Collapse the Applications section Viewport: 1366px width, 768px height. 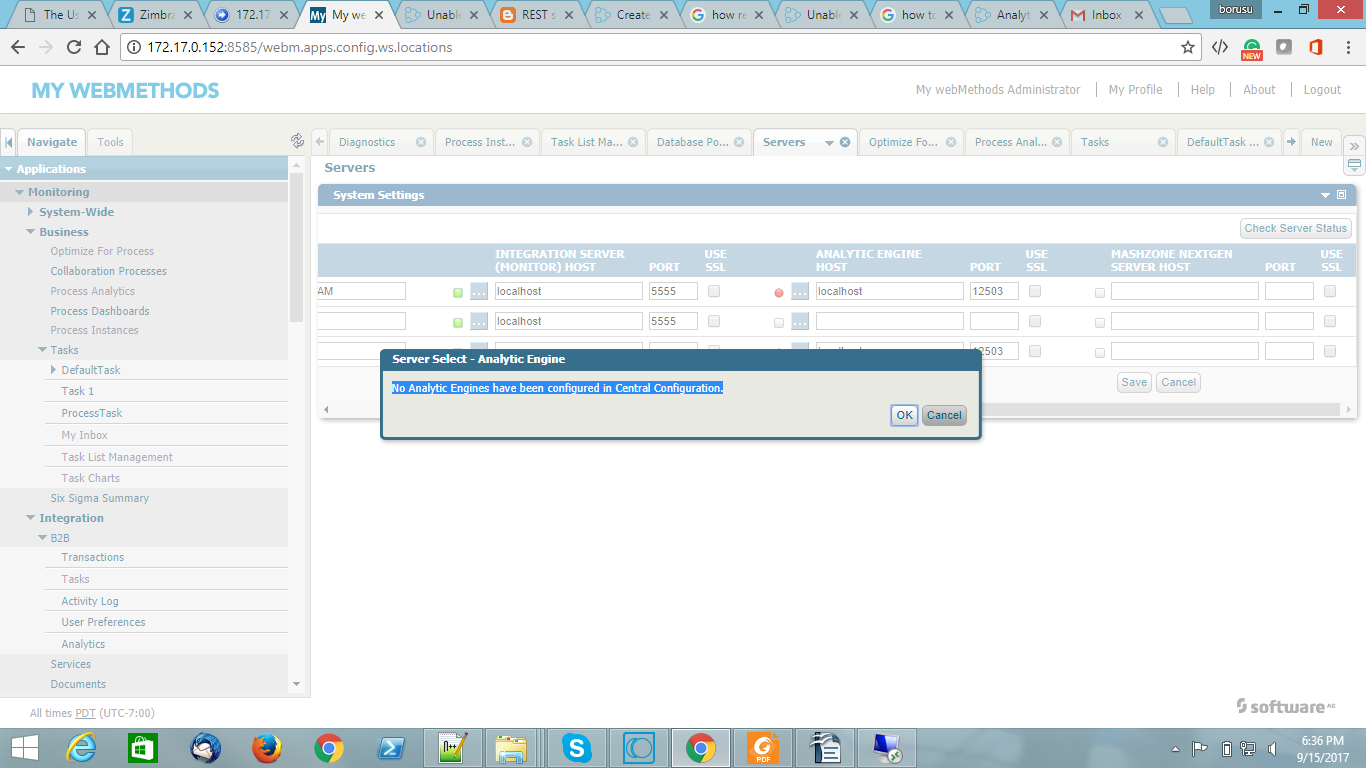(x=9, y=169)
